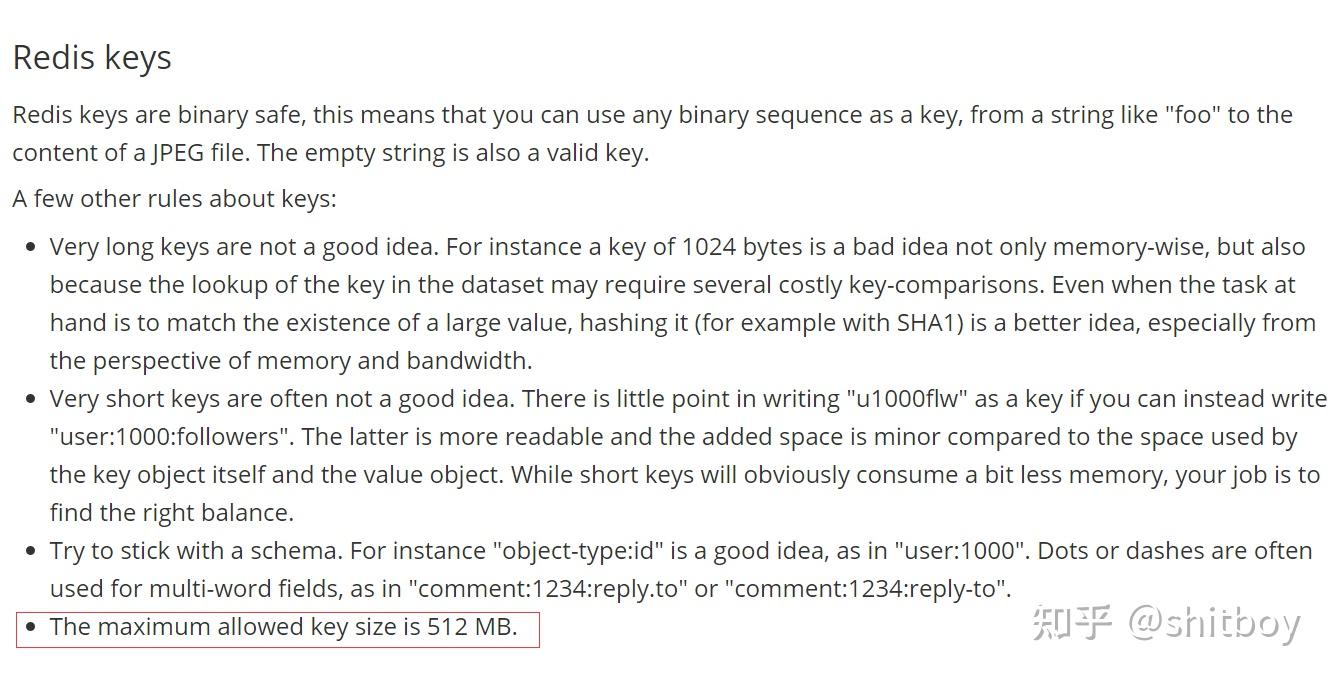Click the @shitboy watermark username
The width and height of the screenshot is (1334, 683).
pos(1214,624)
